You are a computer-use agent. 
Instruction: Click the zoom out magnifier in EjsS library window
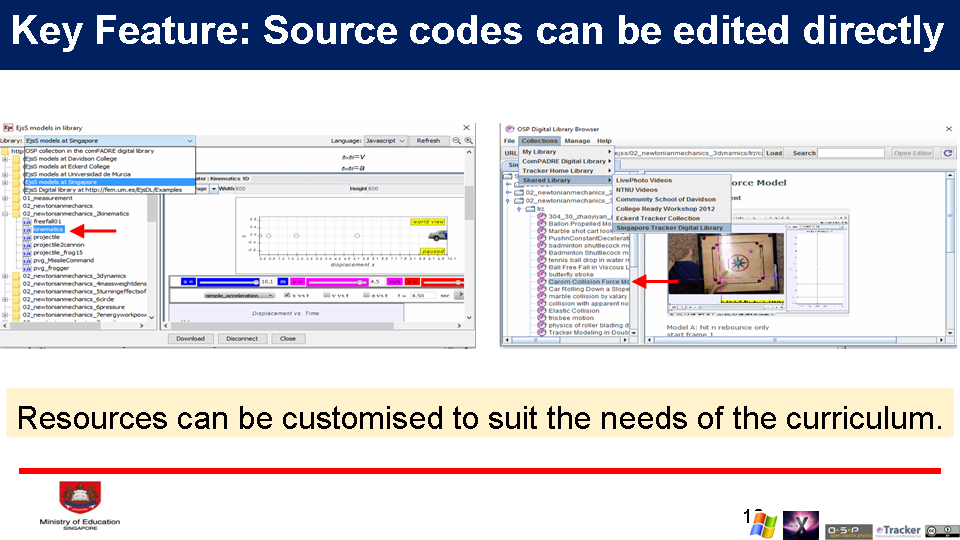[x=457, y=141]
